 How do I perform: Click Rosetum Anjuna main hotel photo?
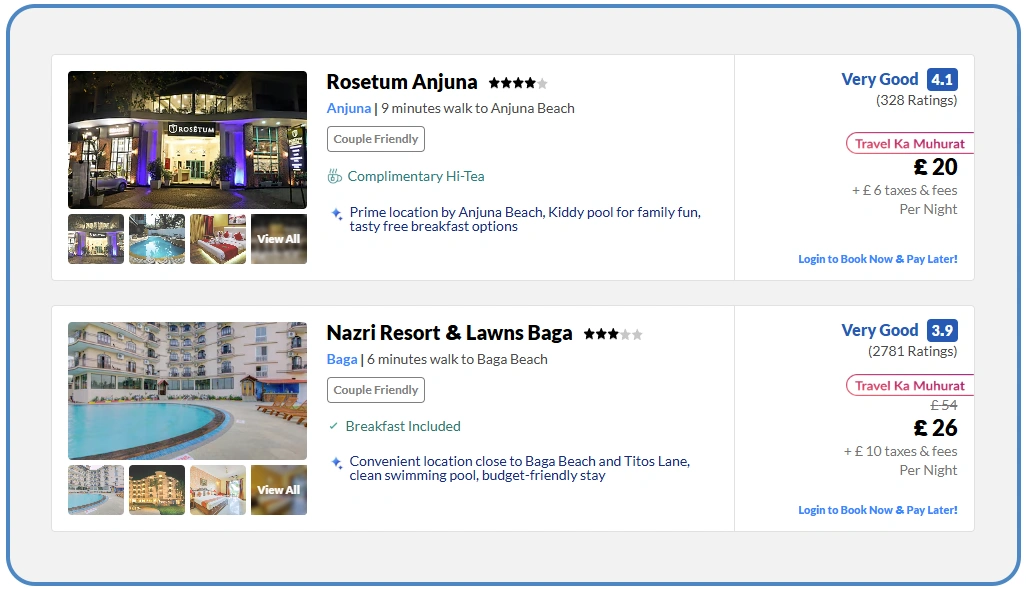[187, 140]
